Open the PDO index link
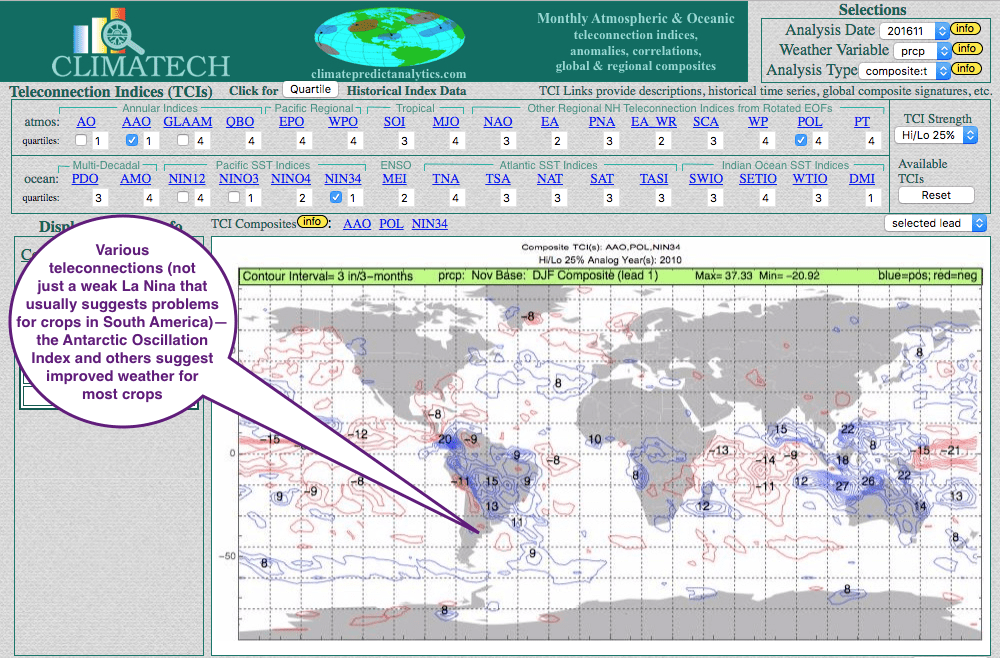 (86, 179)
